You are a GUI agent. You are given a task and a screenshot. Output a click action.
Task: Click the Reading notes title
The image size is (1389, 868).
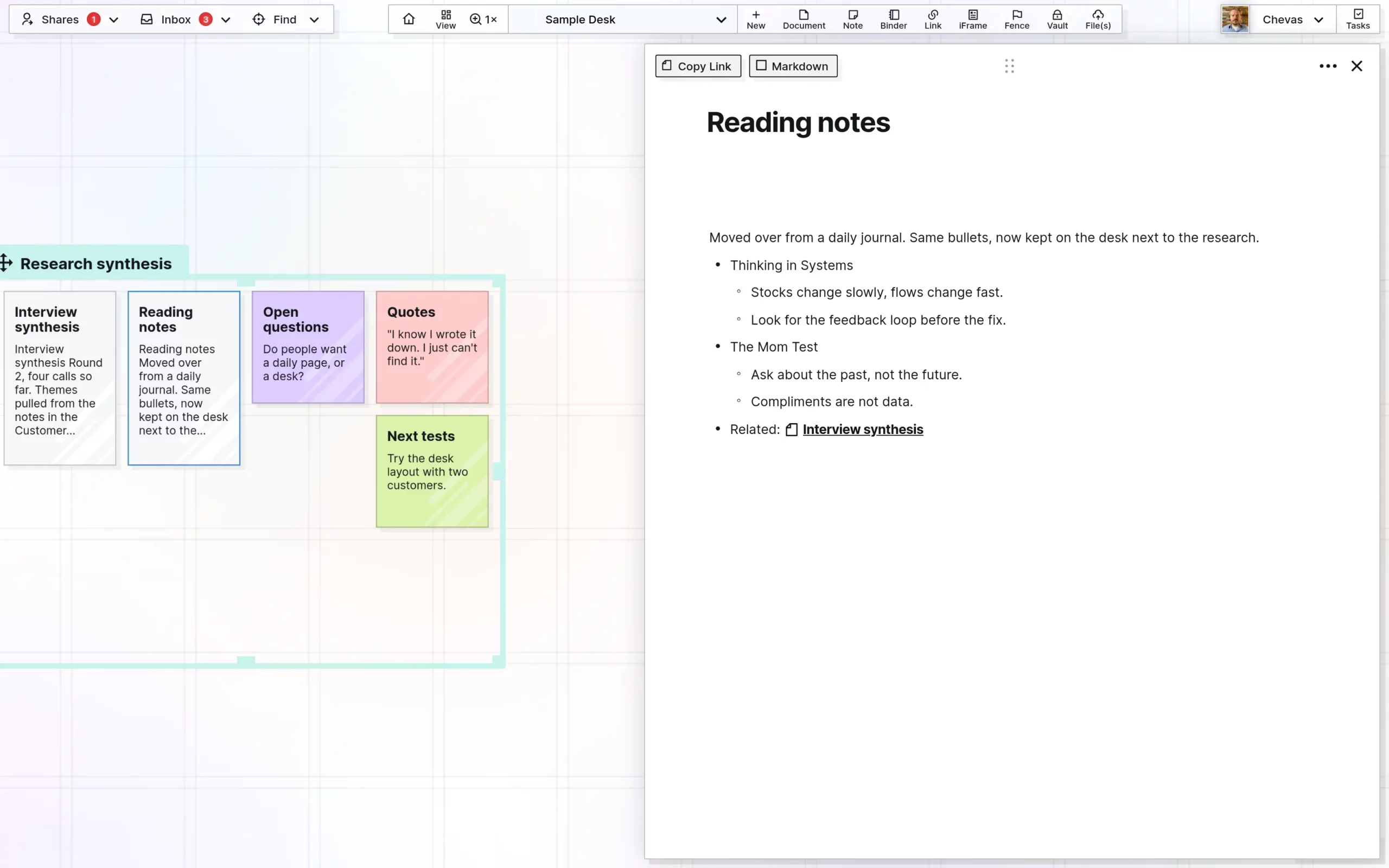pyautogui.click(x=798, y=122)
